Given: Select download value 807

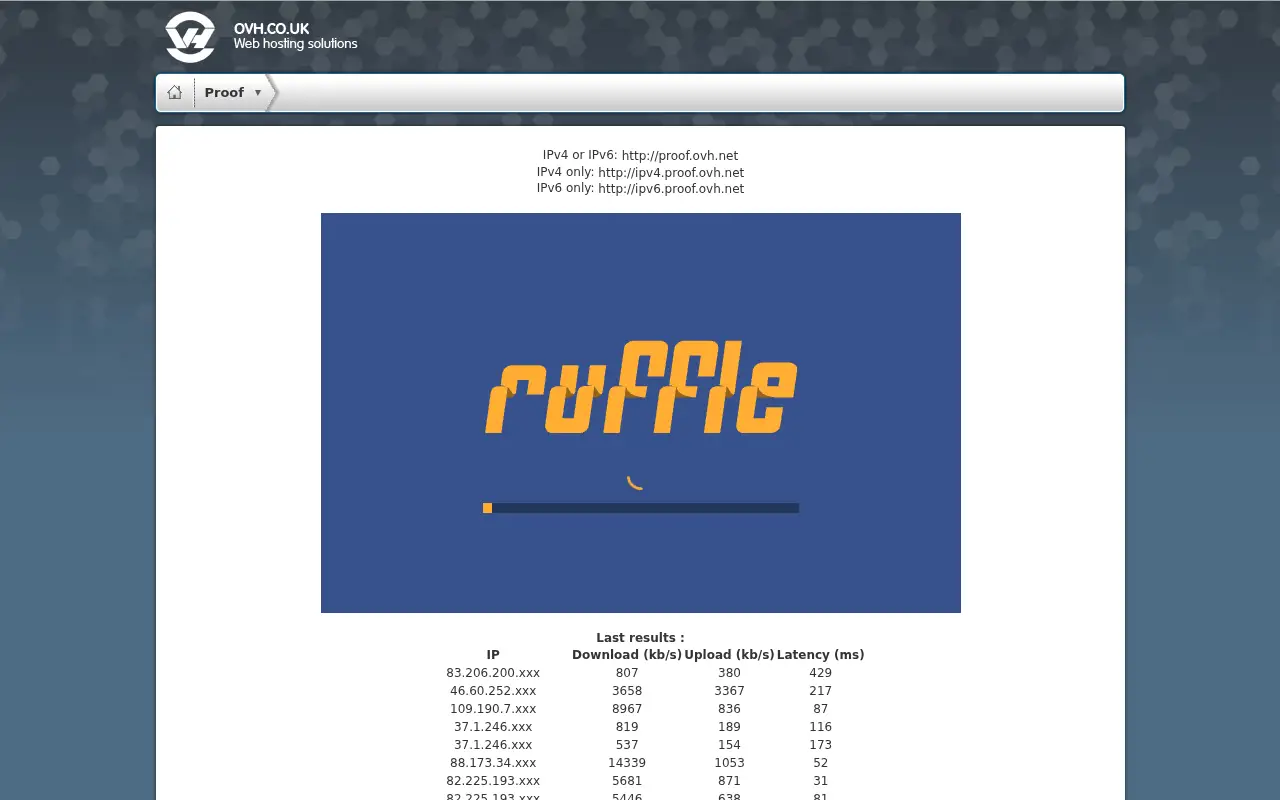Looking at the screenshot, I should point(627,673).
